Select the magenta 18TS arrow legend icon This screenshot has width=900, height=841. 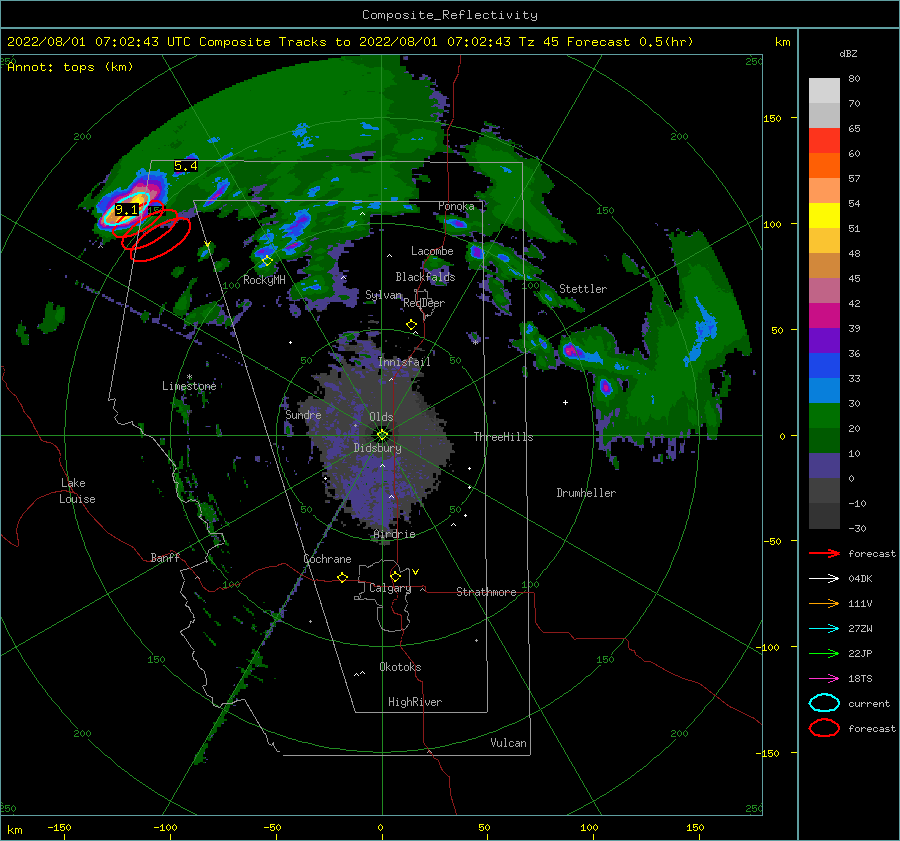click(824, 679)
